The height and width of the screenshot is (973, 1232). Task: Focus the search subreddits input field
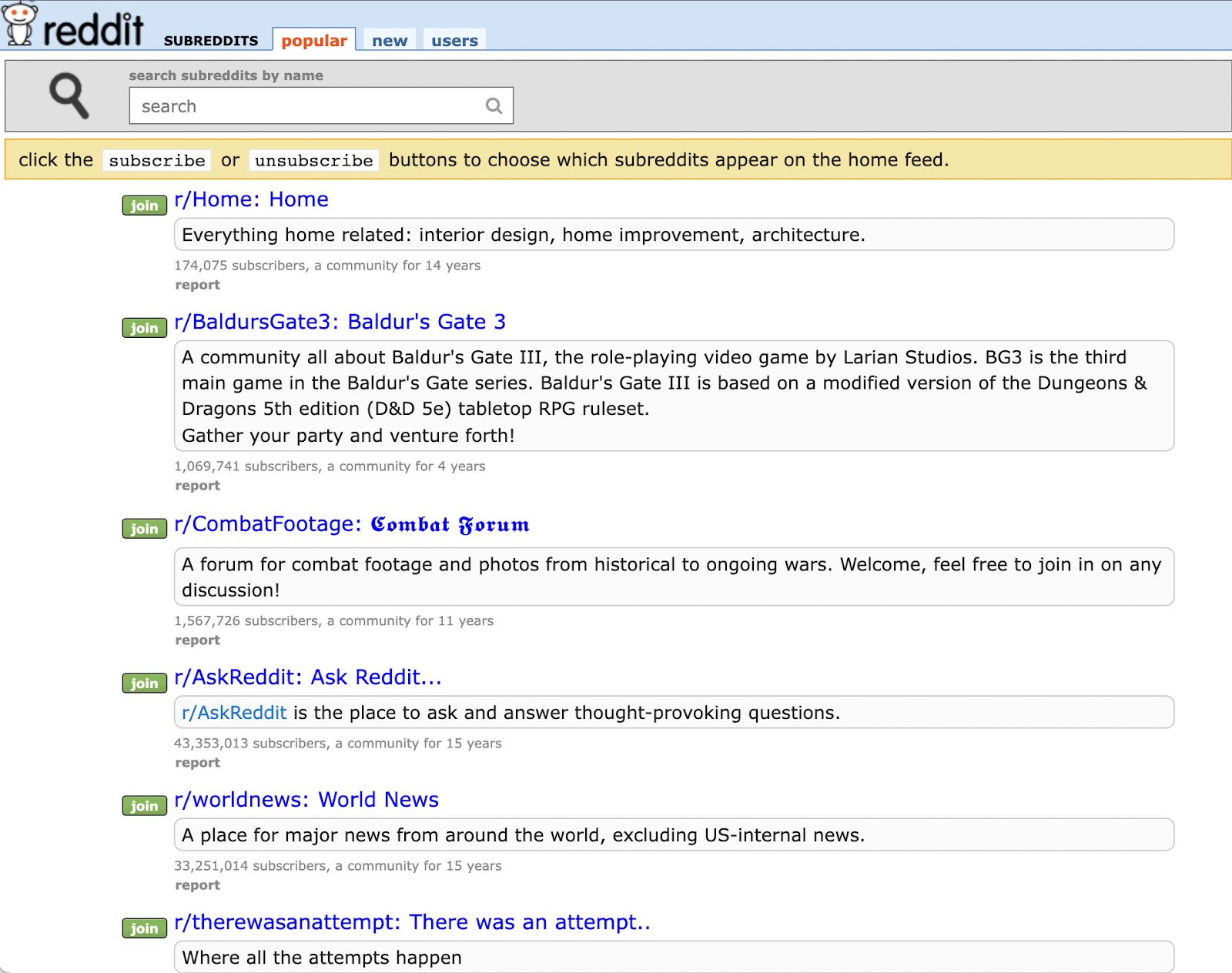321,105
